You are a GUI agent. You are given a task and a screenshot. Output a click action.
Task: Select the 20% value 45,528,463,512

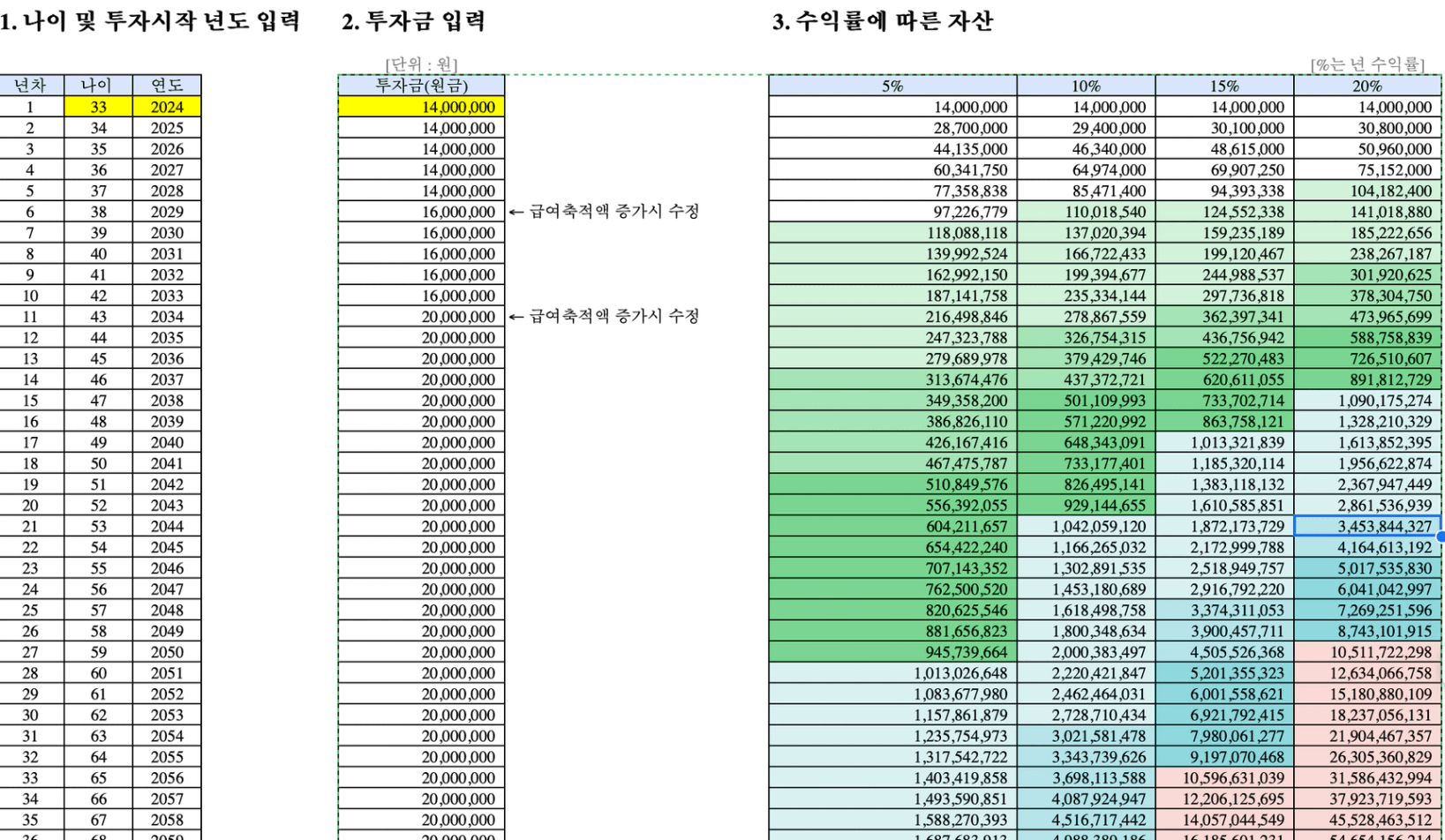tap(1367, 820)
